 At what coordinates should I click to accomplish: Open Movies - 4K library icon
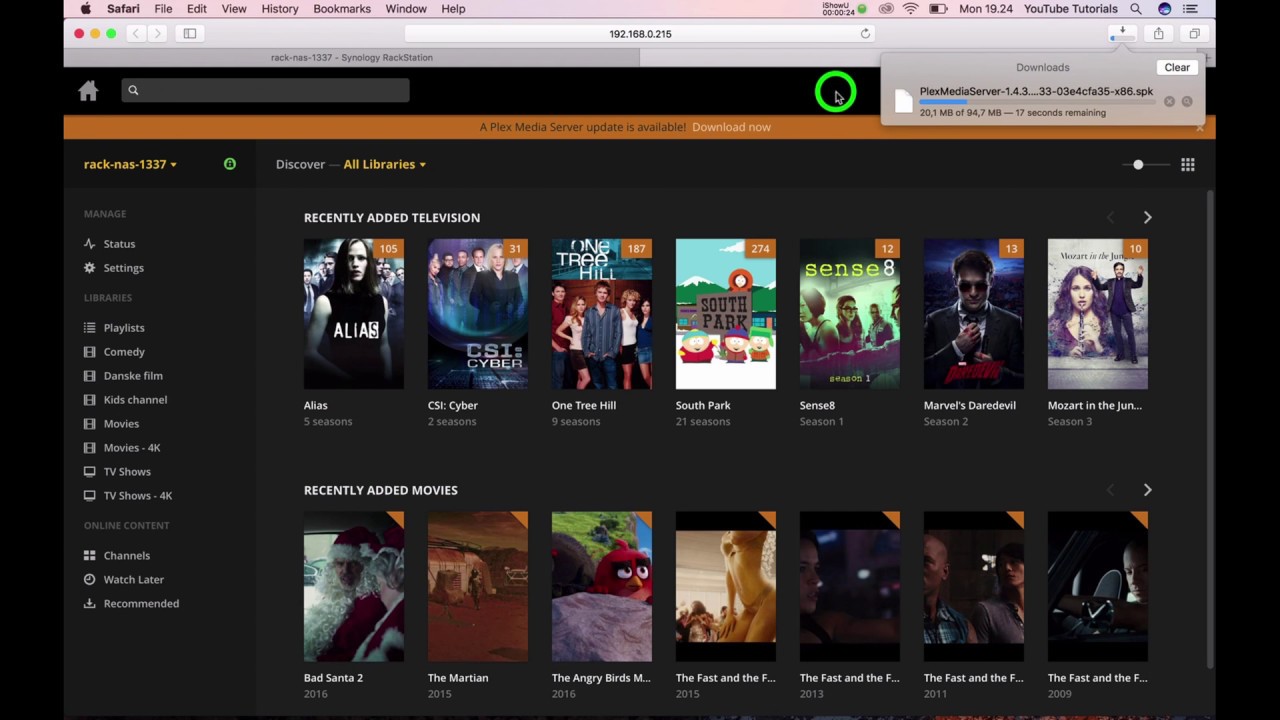click(x=90, y=448)
